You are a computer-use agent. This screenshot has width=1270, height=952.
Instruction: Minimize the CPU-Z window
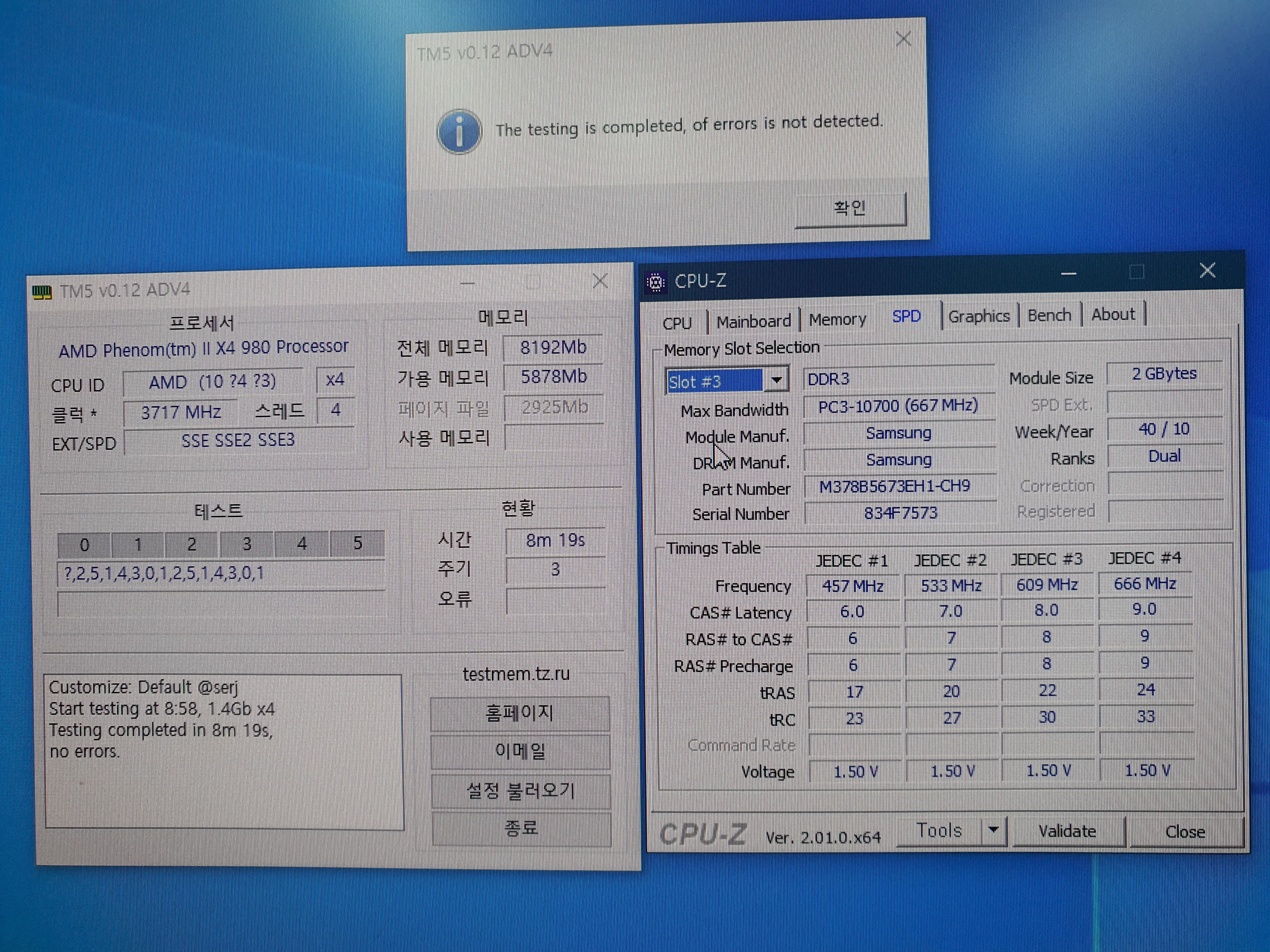(x=1068, y=274)
